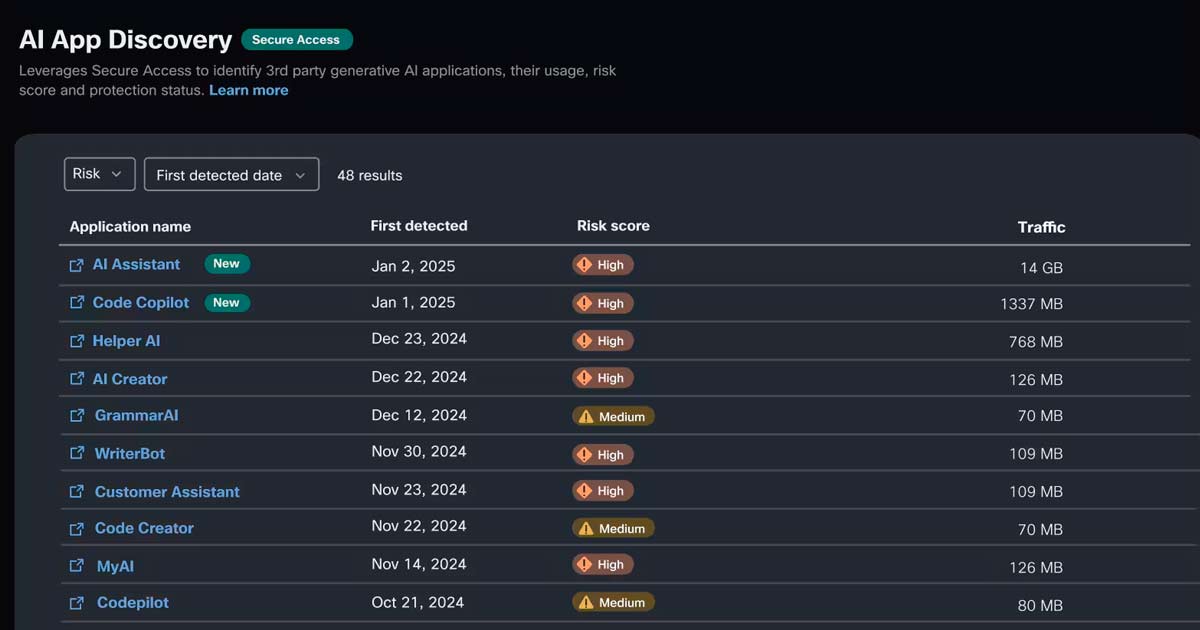Click the 48 results count text
Image resolution: width=1200 pixels, height=630 pixels.
pyautogui.click(x=370, y=175)
